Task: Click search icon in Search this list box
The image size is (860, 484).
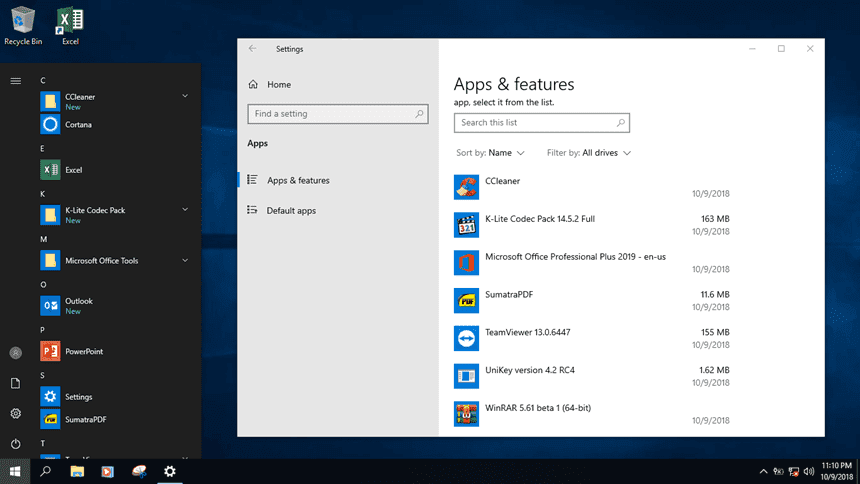Action: point(620,122)
